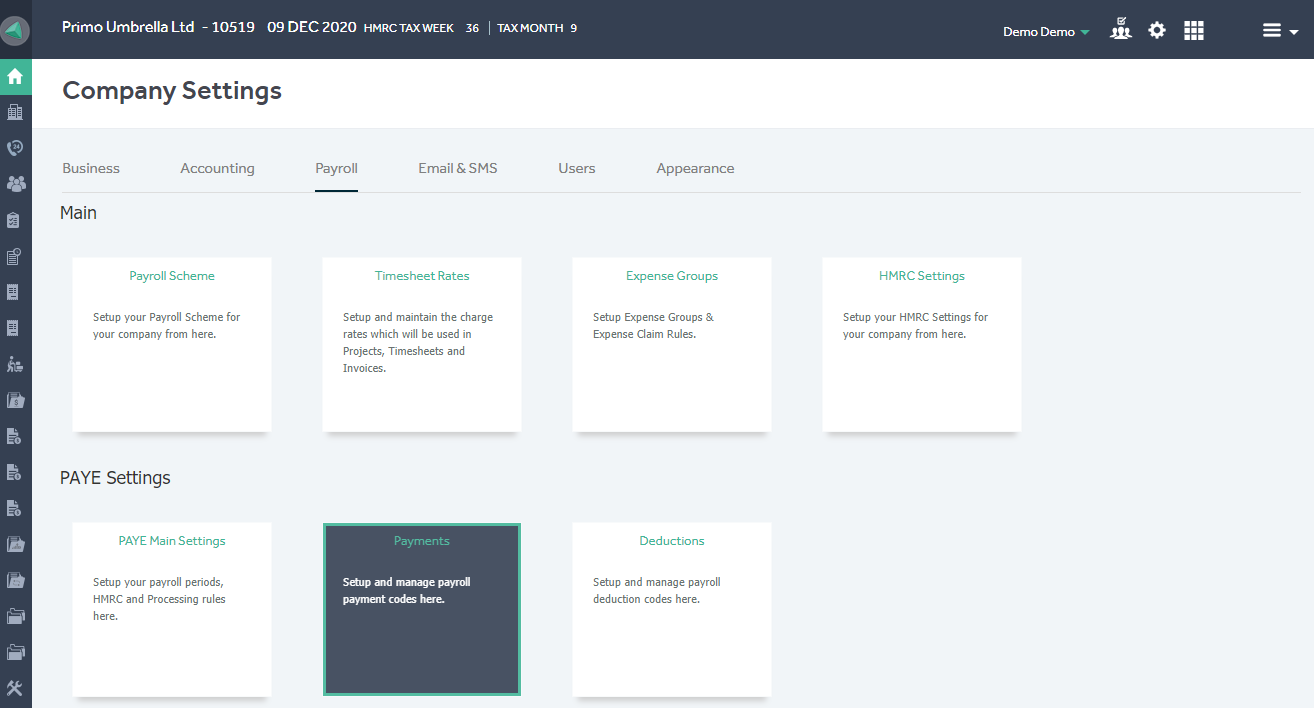
Task: Open the settings gear icon in header
Action: 1157,30
